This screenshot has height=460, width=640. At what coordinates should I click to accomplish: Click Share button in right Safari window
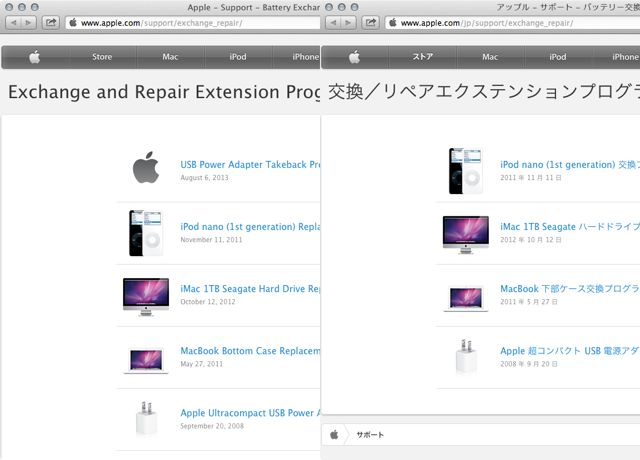pos(371,22)
